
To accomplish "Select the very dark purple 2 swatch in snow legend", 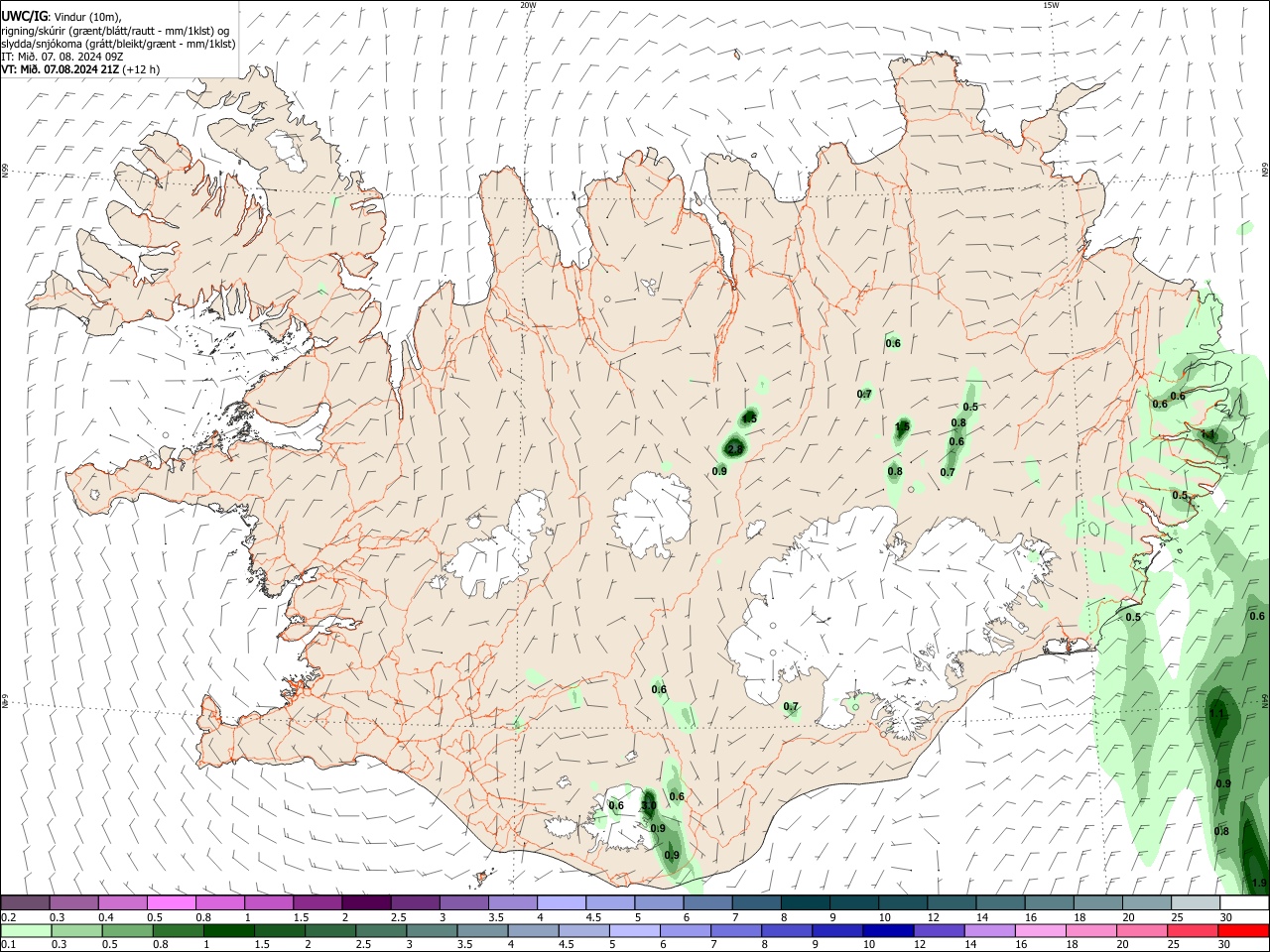I will (366, 902).
